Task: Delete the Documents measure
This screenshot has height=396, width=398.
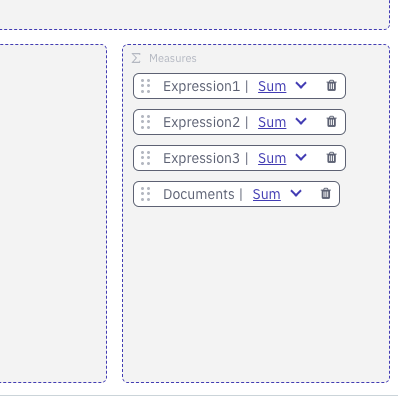Action: tap(326, 194)
